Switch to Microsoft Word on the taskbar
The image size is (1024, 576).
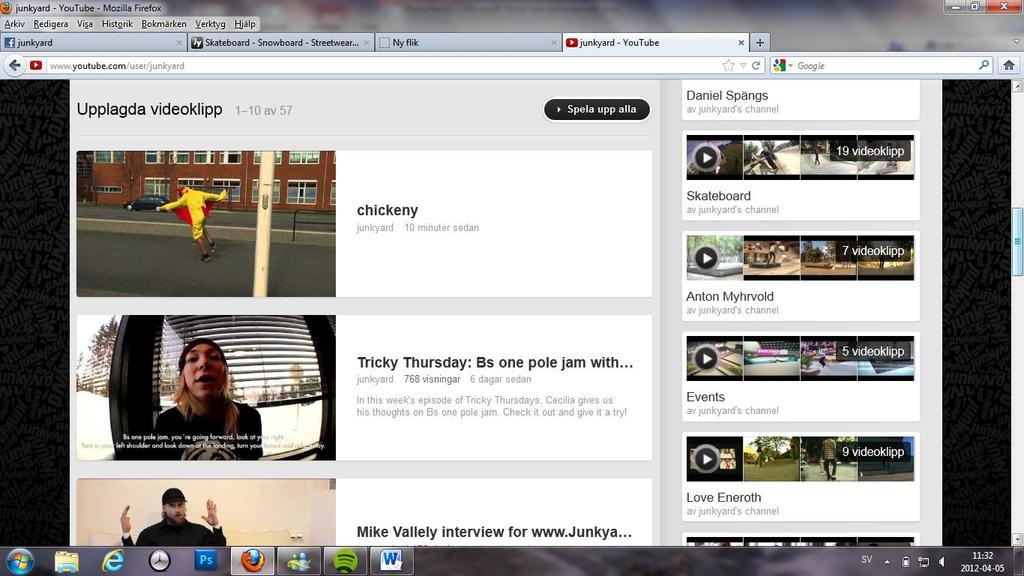pos(391,561)
